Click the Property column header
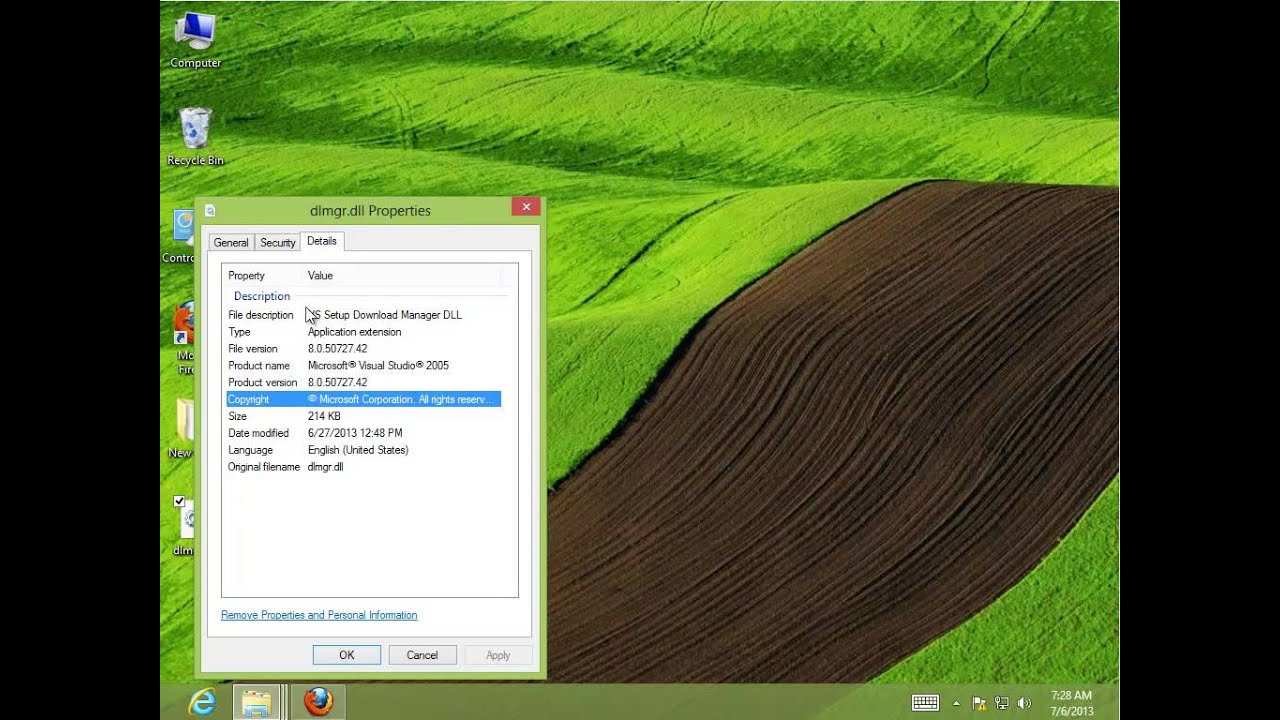The image size is (1280, 720). pyautogui.click(x=262, y=276)
